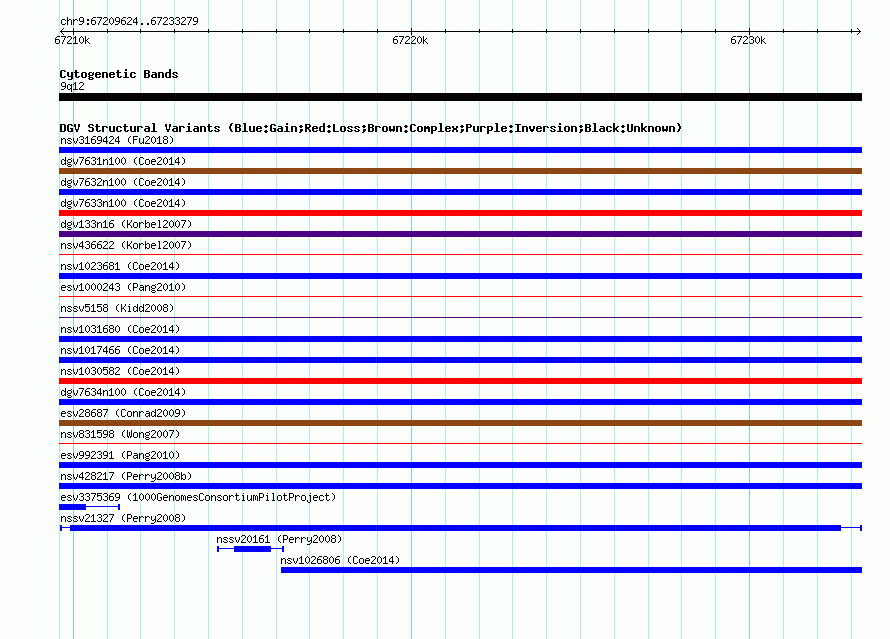Select the esv992391 (Pang2010) label
Image resolution: width=890 pixels, height=639 pixels.
coord(120,455)
